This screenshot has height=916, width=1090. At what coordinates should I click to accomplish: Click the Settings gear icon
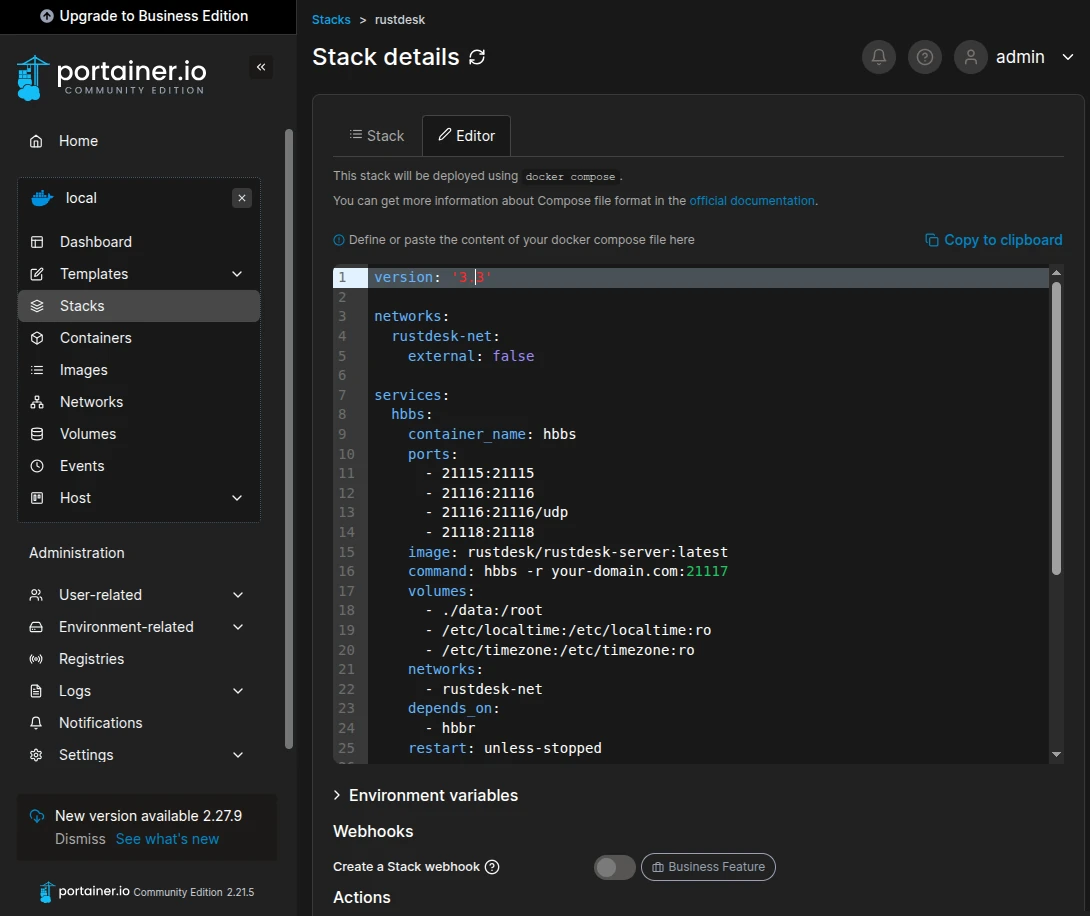pyautogui.click(x=36, y=755)
